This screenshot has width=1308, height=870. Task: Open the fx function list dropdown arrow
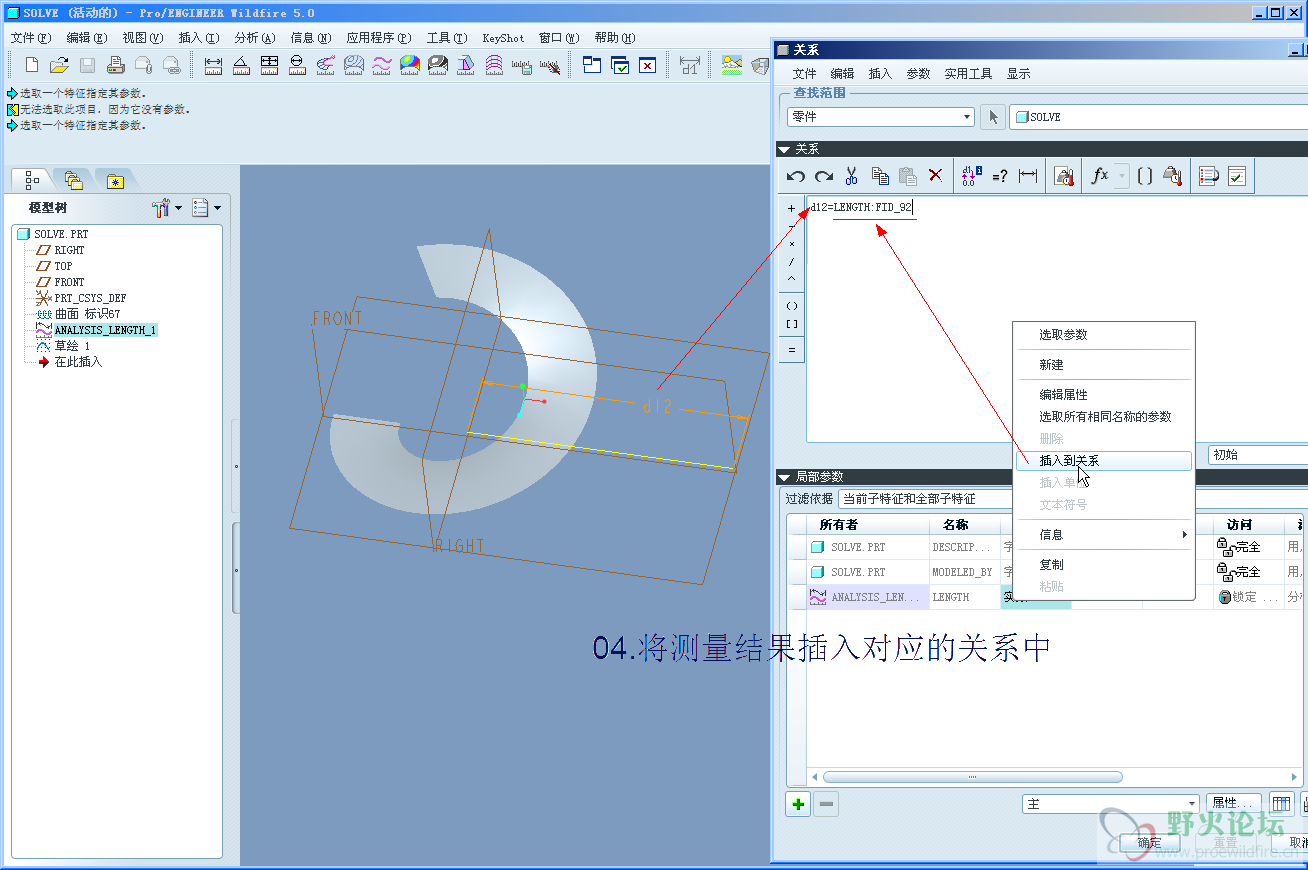(x=1122, y=176)
